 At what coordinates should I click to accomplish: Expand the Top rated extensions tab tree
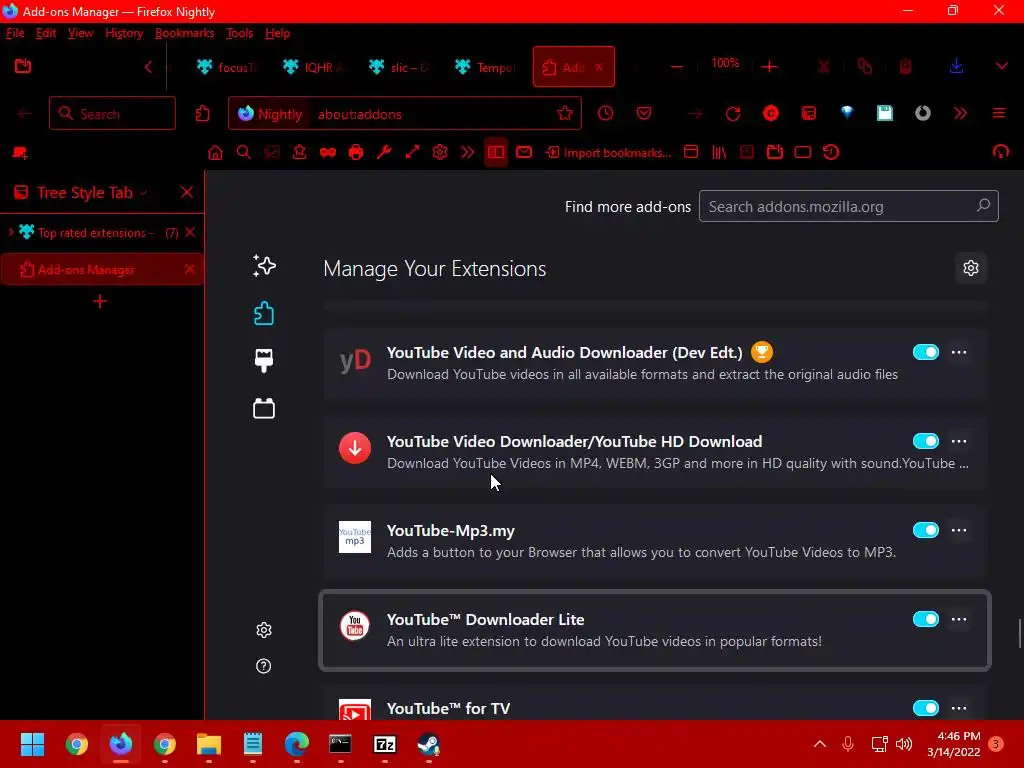[x=10, y=232]
